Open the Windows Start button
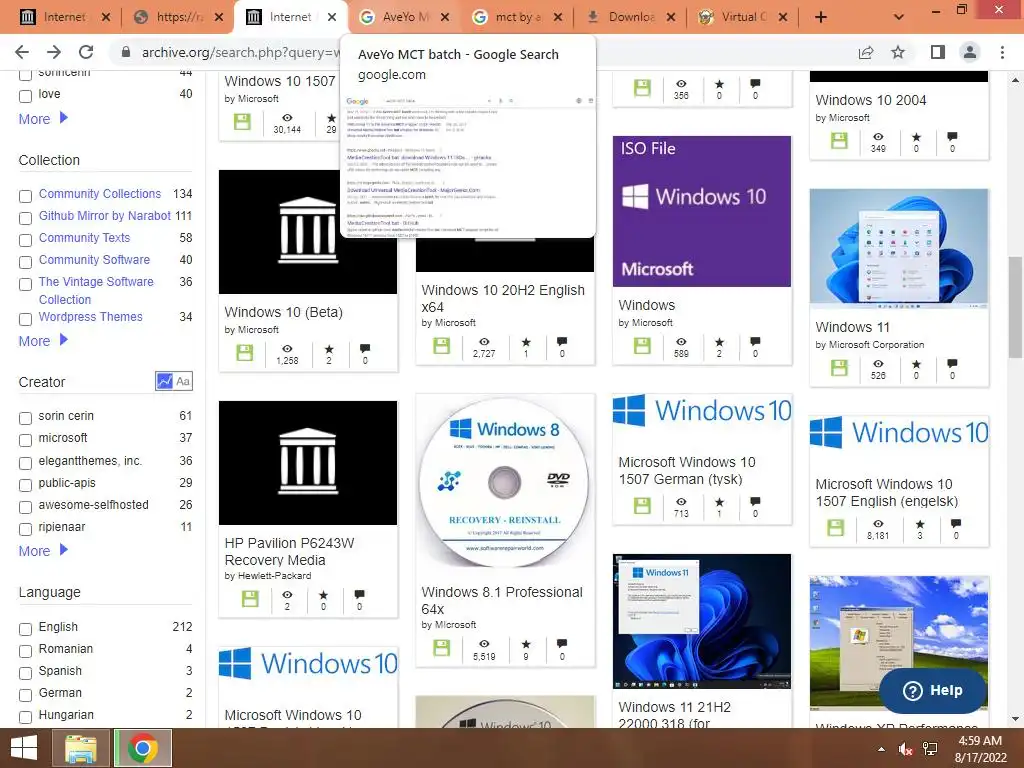Viewport: 1024px width, 768px height. click(x=24, y=748)
